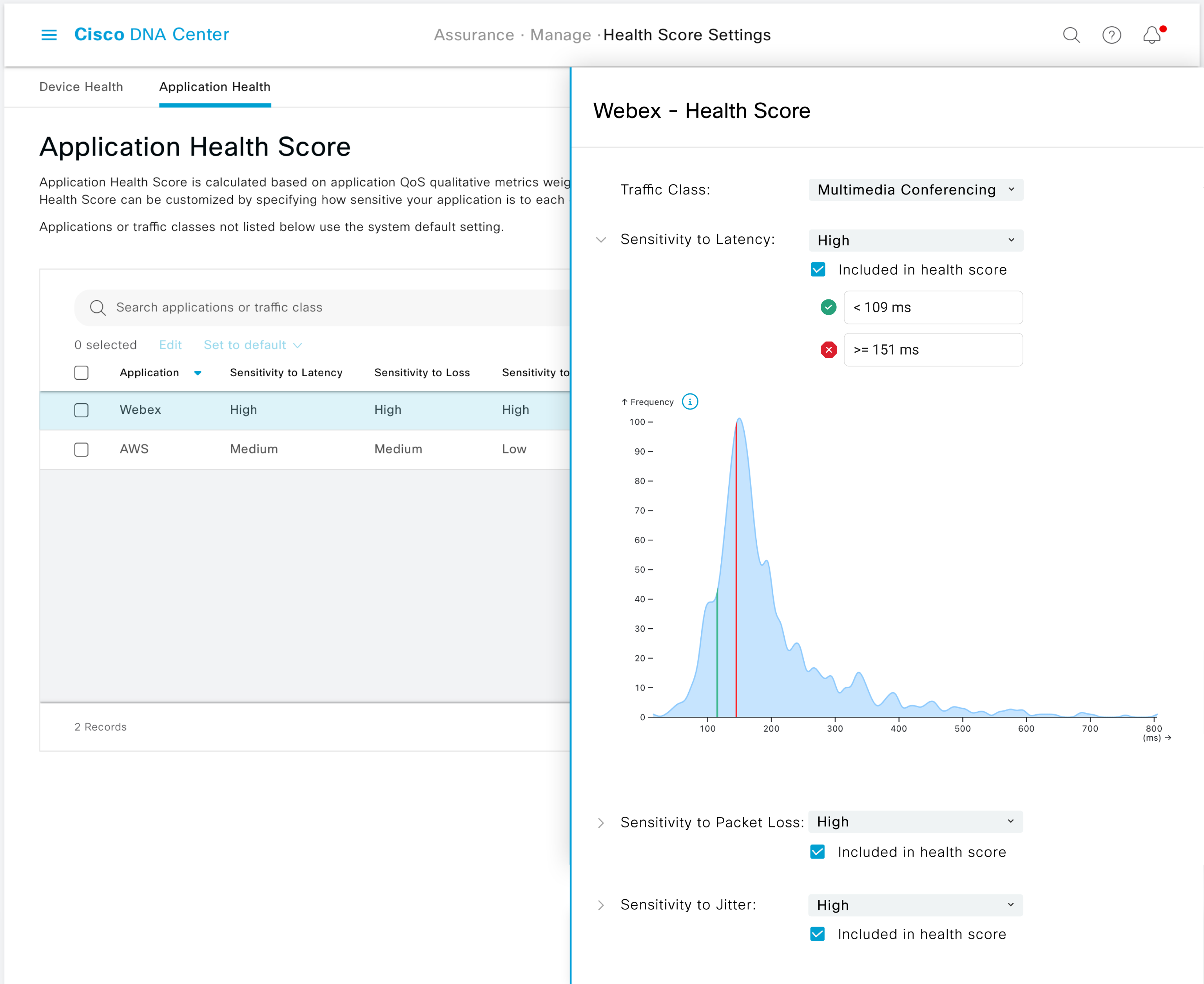
Task: Check the Webex row checkbox
Action: click(82, 410)
